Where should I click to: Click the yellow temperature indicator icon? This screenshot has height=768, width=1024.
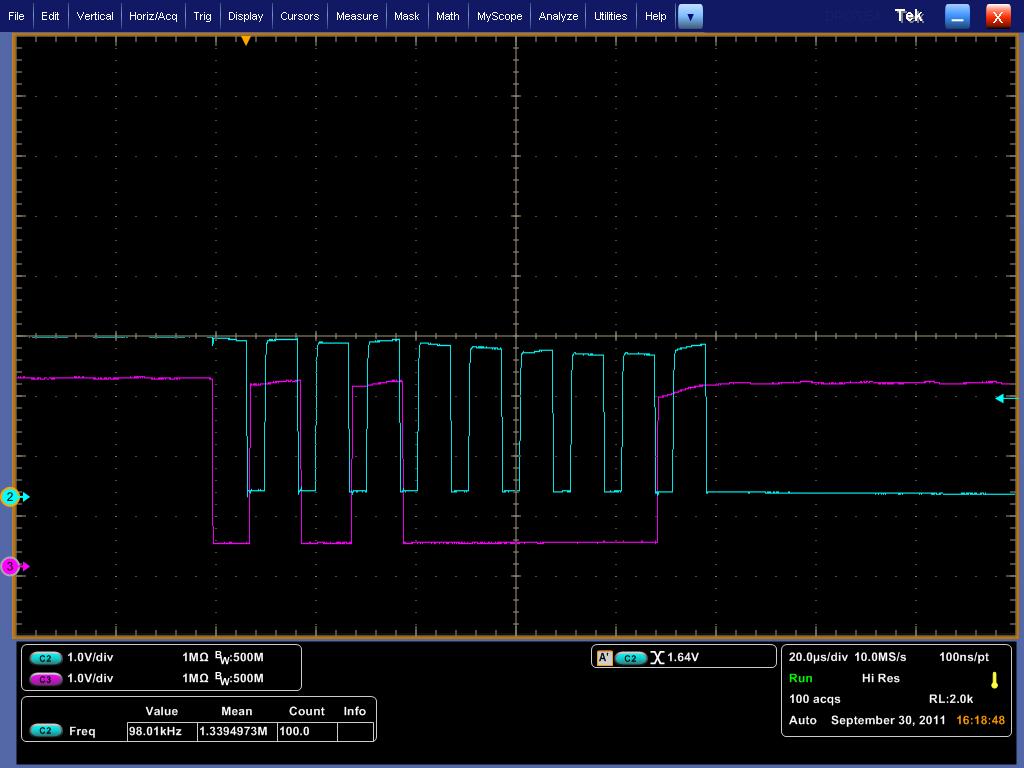click(995, 680)
